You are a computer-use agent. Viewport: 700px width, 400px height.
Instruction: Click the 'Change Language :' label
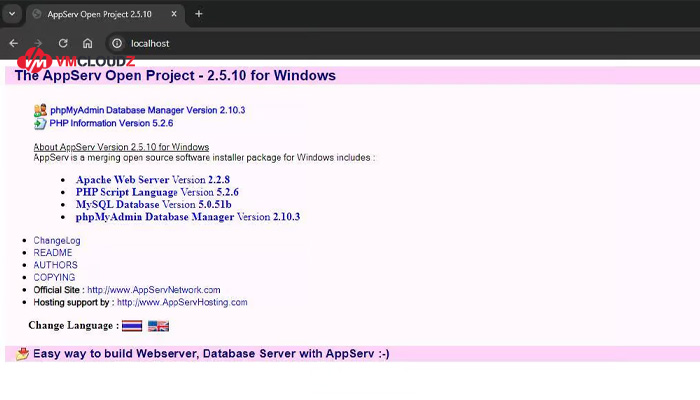[x=74, y=325]
